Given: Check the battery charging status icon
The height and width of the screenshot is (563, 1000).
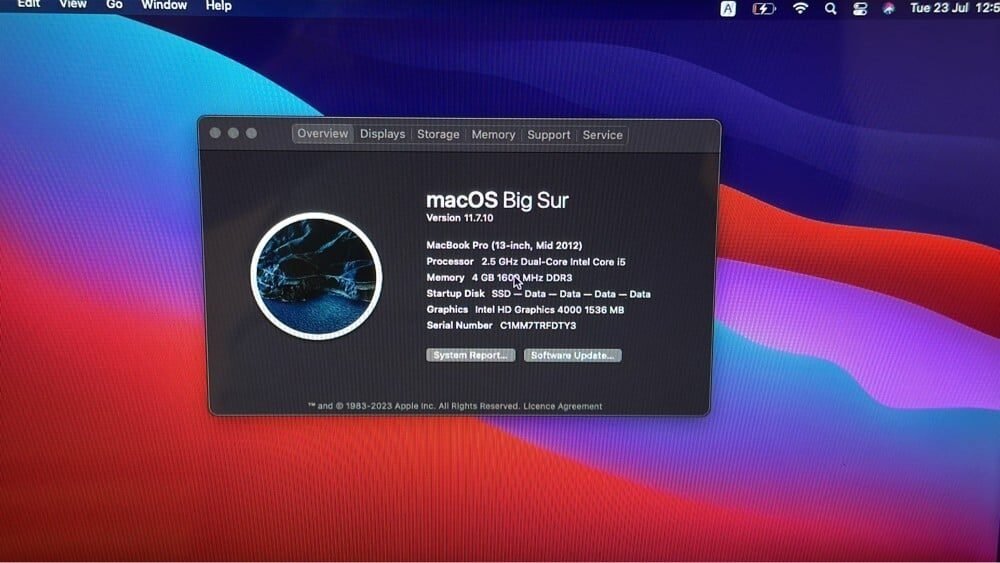Looking at the screenshot, I should [763, 8].
